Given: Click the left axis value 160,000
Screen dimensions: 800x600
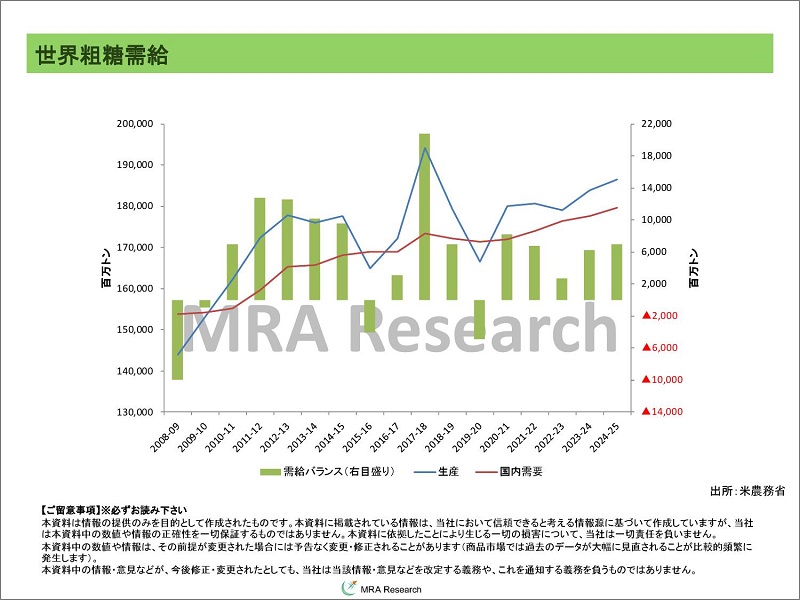Looking at the screenshot, I should pyautogui.click(x=135, y=289).
